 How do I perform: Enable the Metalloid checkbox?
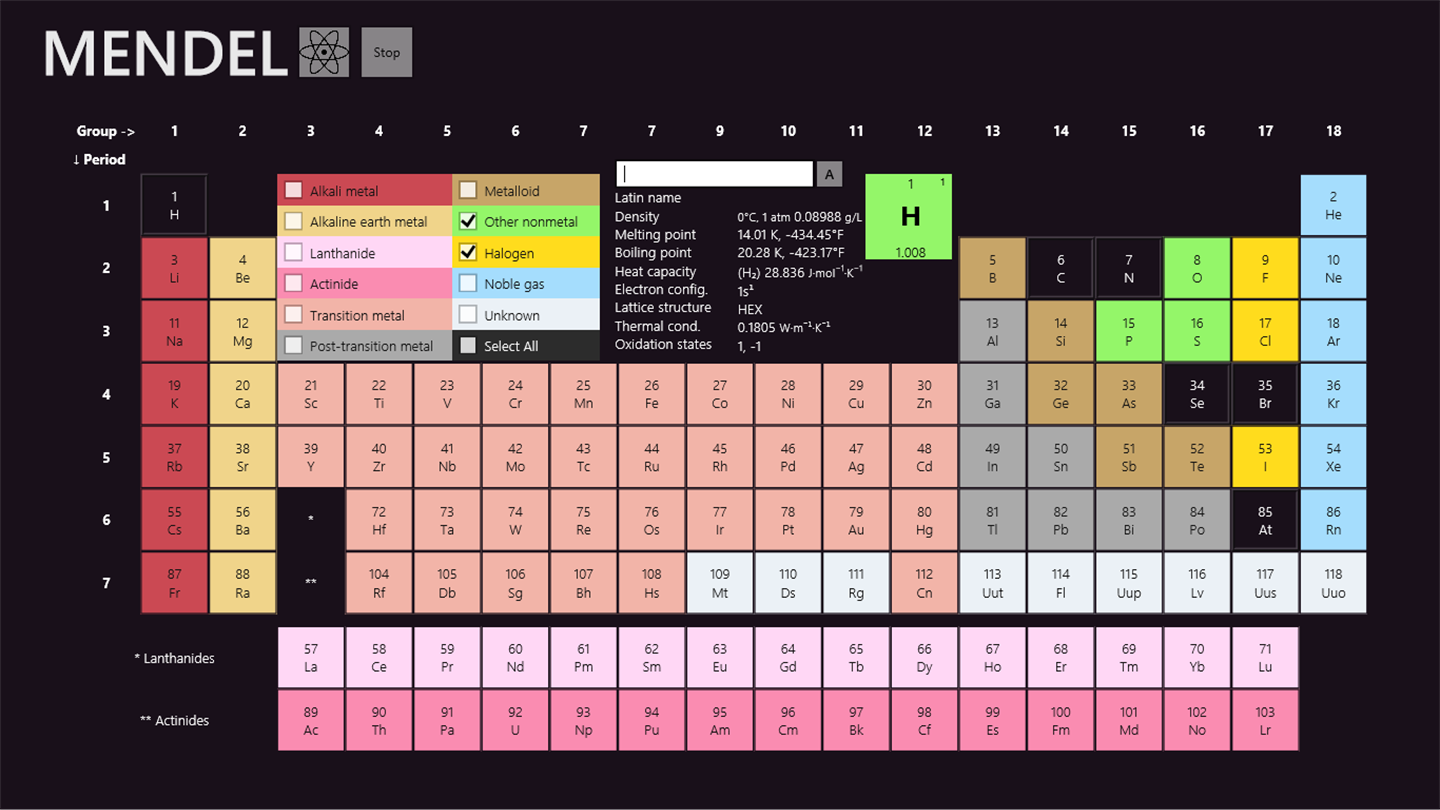pos(468,190)
